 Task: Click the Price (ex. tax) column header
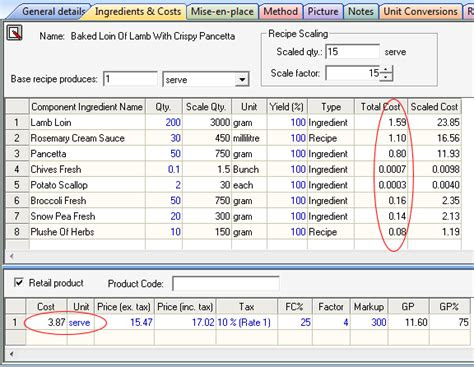click(124, 307)
